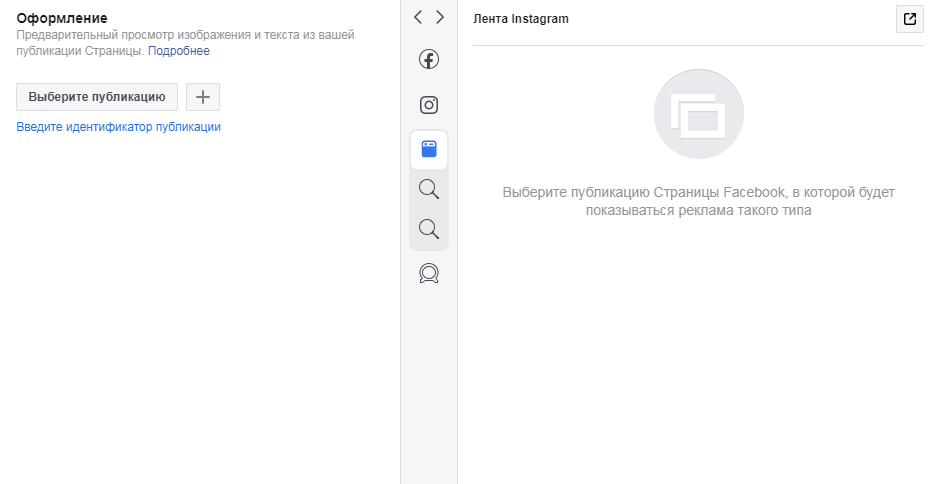This screenshot has height=484, width=931.
Task: Open preview in new window icon
Action: coord(909,19)
